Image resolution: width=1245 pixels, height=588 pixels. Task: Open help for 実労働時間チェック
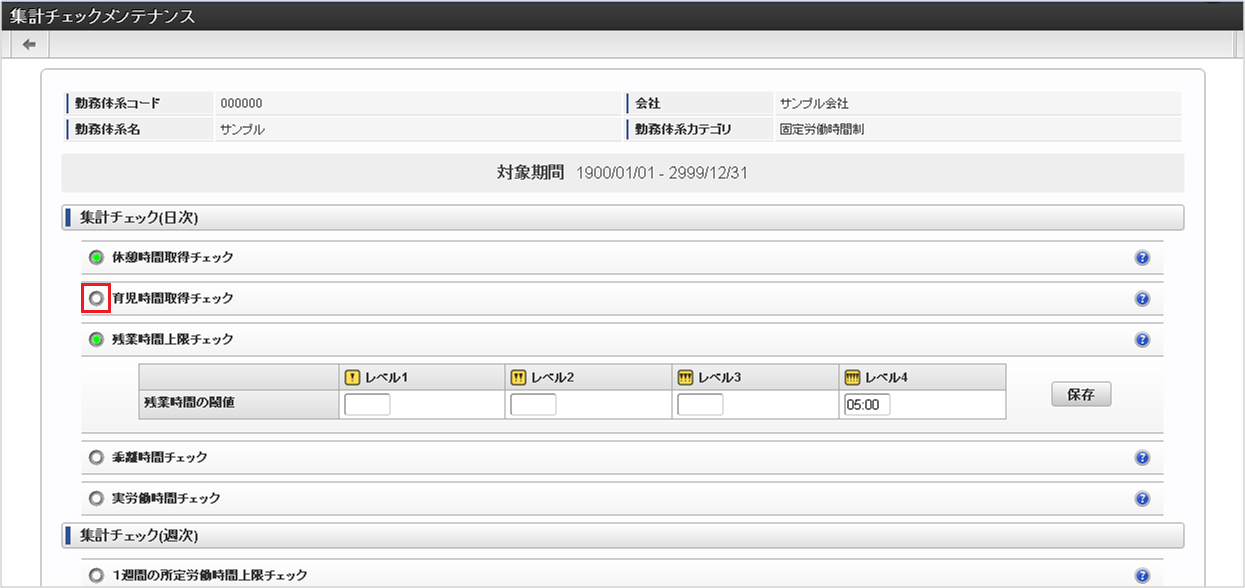1142,498
